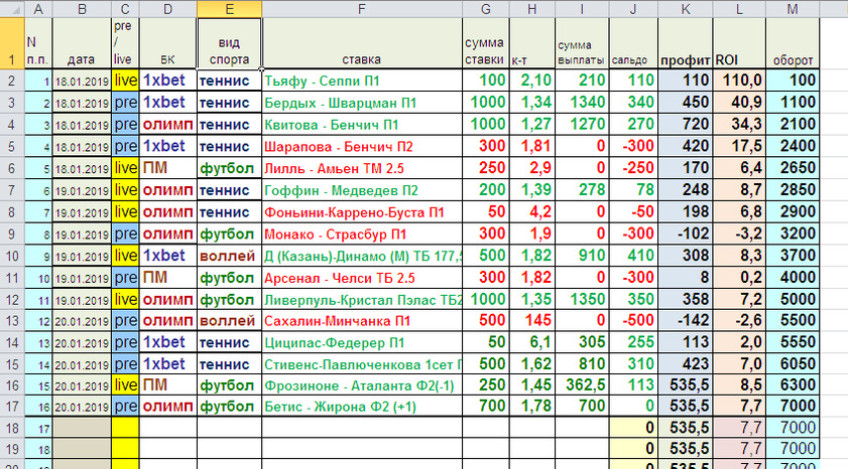
Task: Select row header 10
Action: (x=10, y=255)
